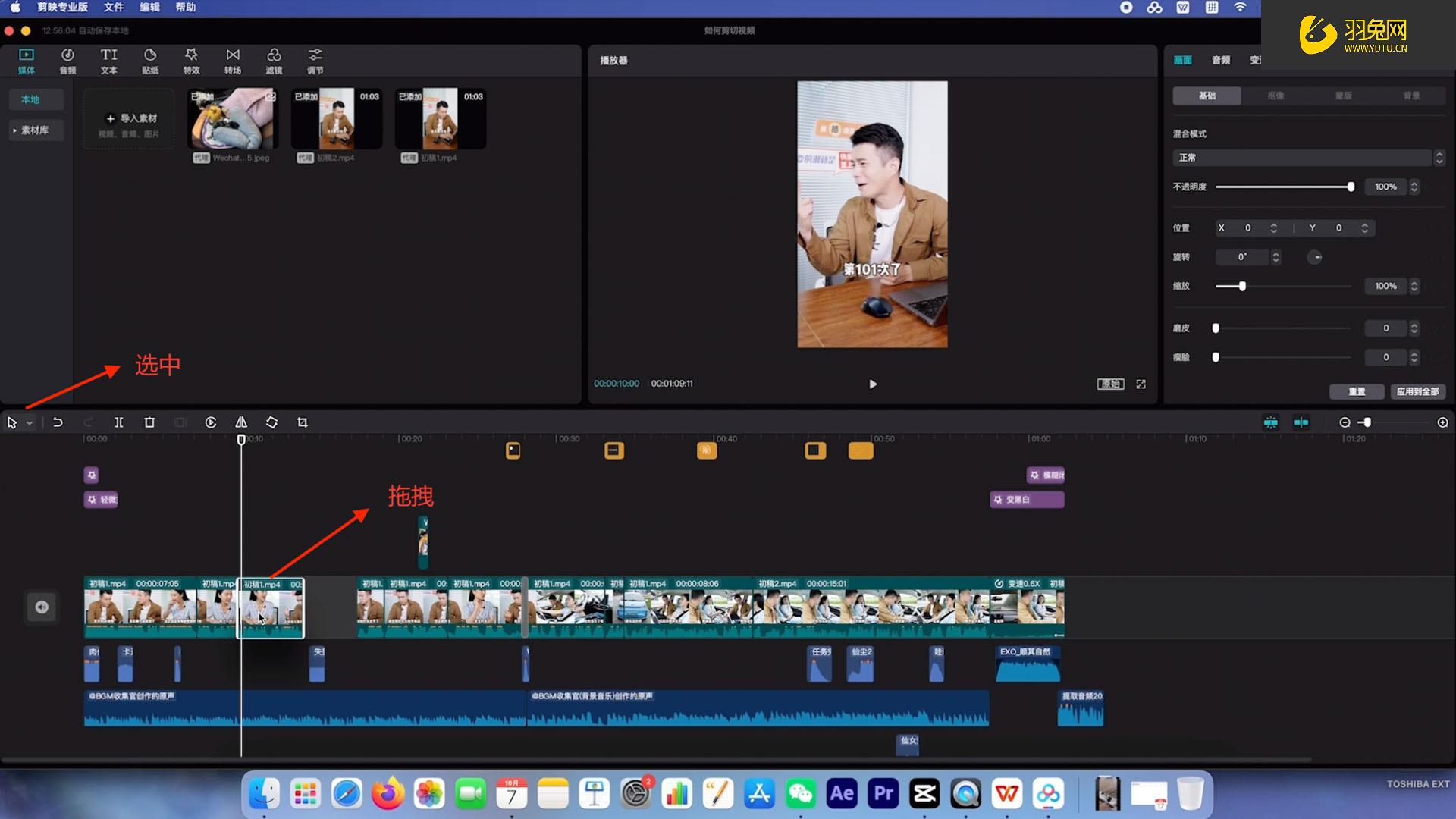1456x819 pixels.
Task: Click the rotation dial knob in properties
Action: pos(1315,257)
